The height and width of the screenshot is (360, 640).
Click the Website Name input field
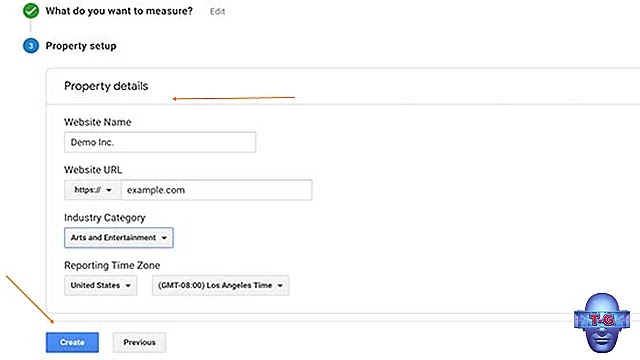[160, 142]
